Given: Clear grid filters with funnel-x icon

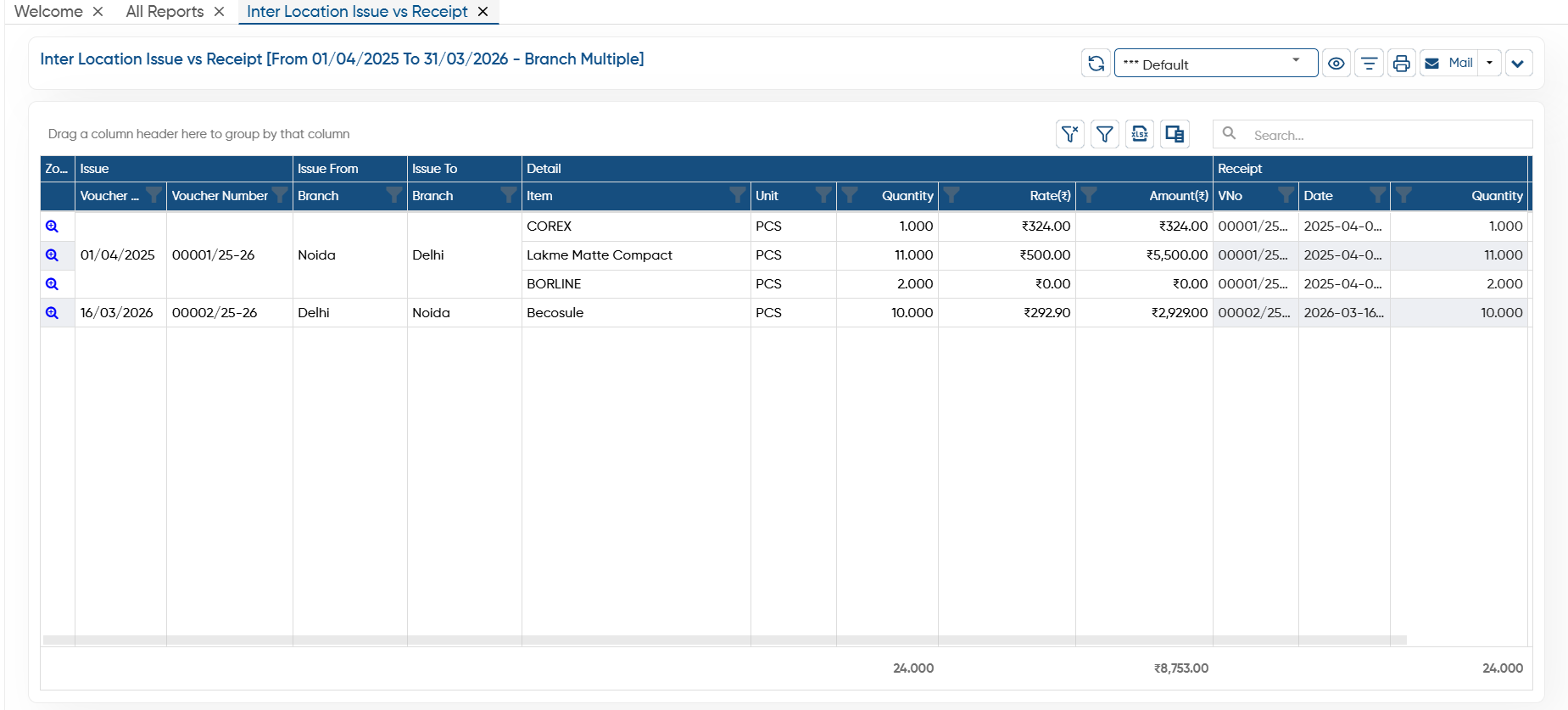Looking at the screenshot, I should [1070, 134].
